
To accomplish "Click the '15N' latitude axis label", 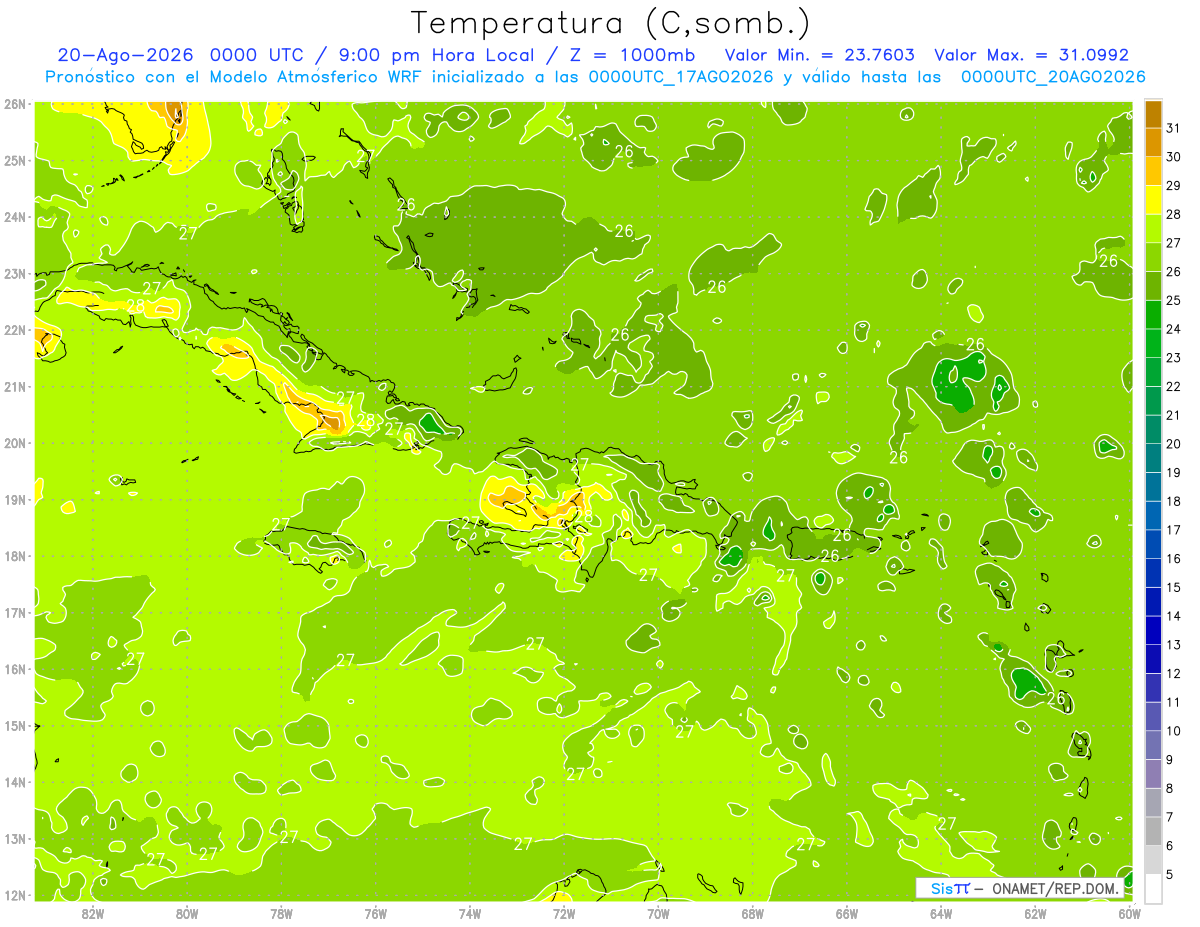I will pyautogui.click(x=14, y=726).
